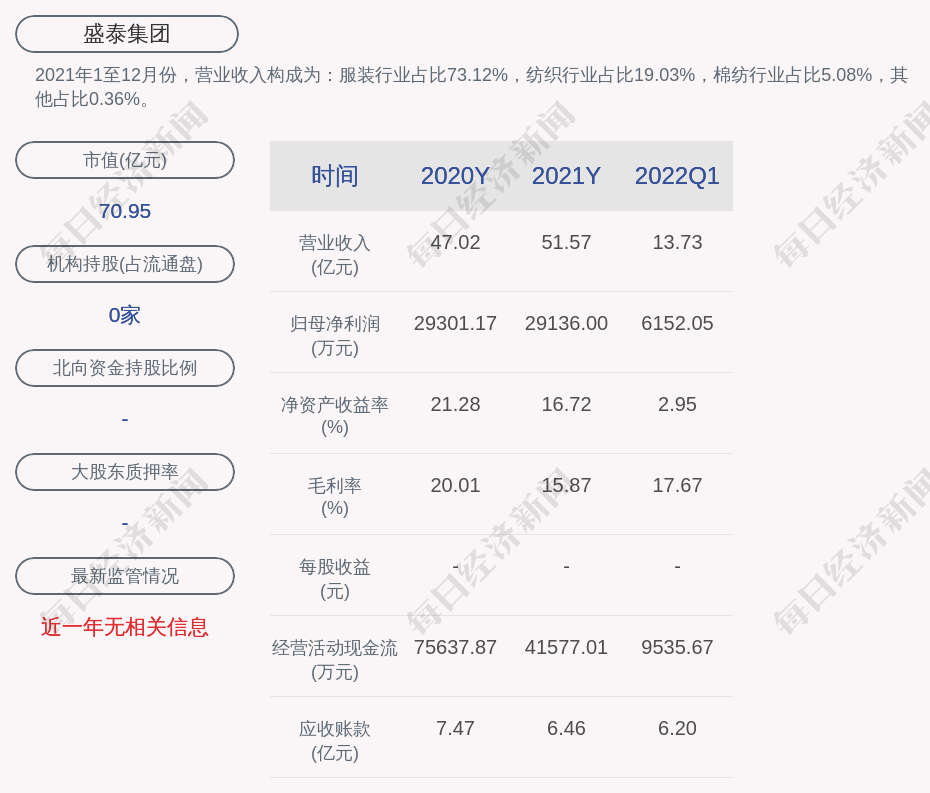The image size is (930, 793).
Task: Click cash flow value 9535.67
Action: click(x=677, y=647)
